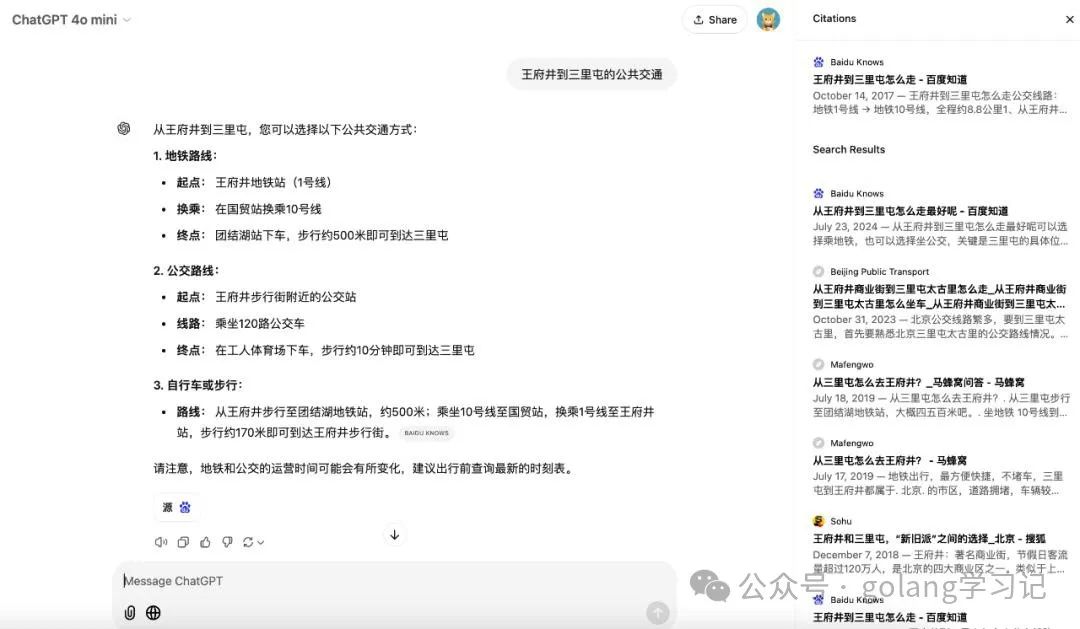The width and height of the screenshot is (1080, 629).
Task: Click the scroll to bottom arrow
Action: (394, 535)
